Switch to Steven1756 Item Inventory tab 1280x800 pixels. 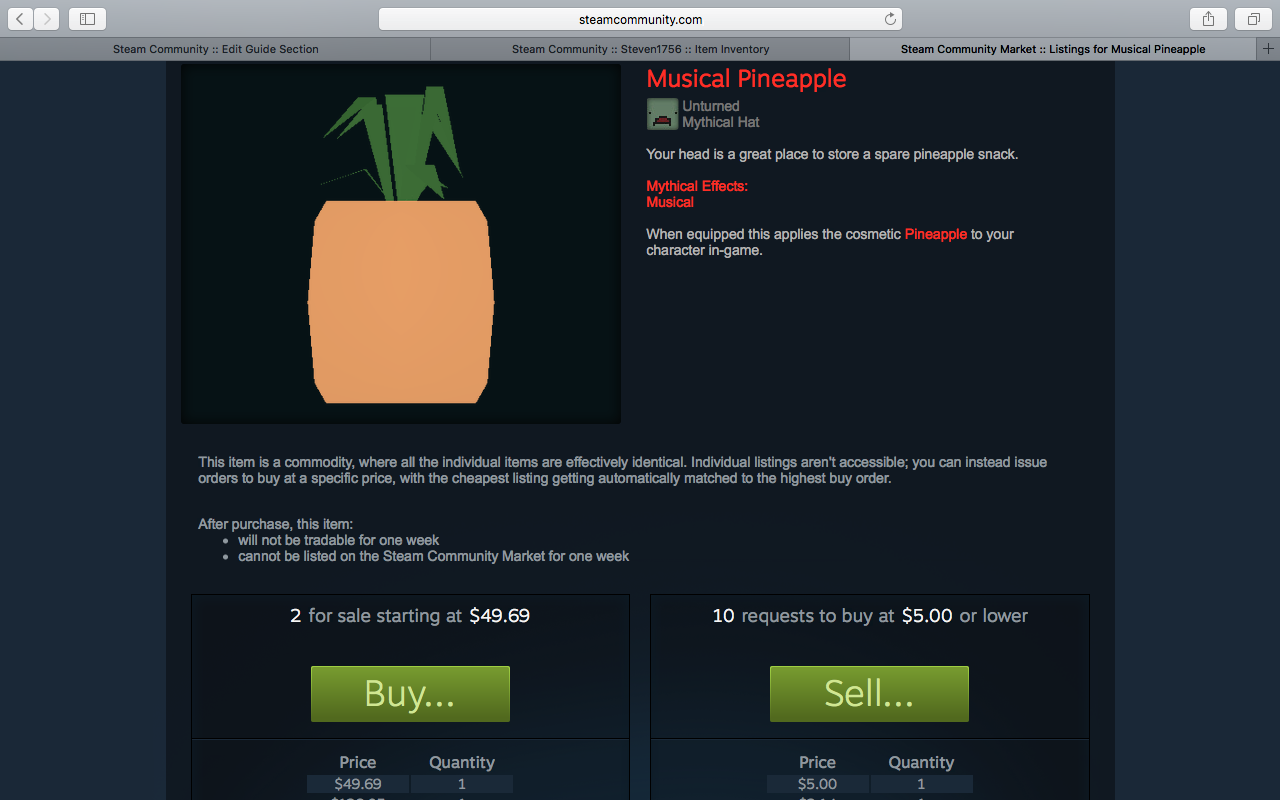(x=640, y=49)
